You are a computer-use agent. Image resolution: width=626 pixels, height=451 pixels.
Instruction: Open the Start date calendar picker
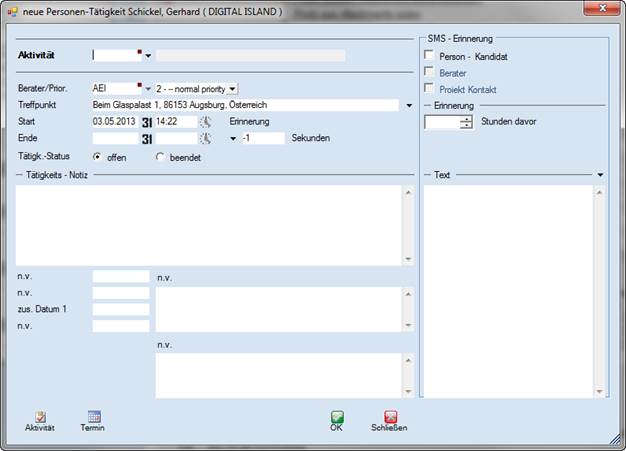click(146, 122)
